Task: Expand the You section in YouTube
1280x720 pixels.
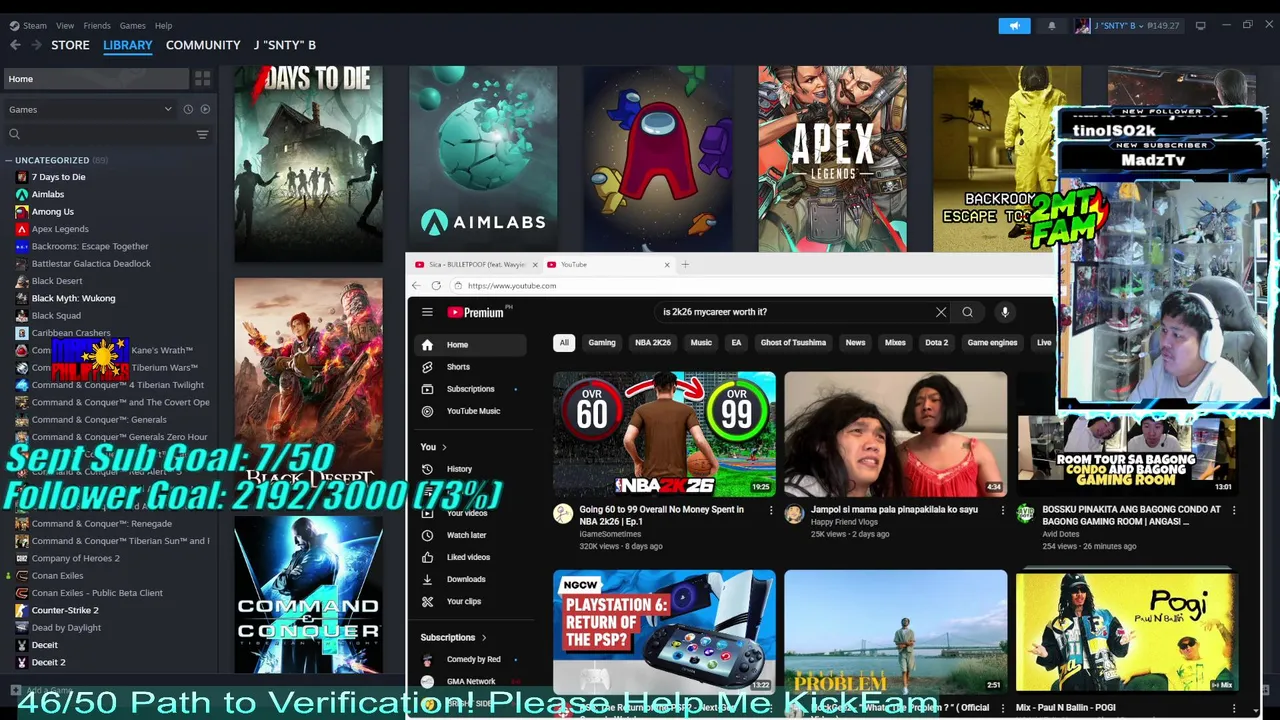Action: tap(433, 447)
